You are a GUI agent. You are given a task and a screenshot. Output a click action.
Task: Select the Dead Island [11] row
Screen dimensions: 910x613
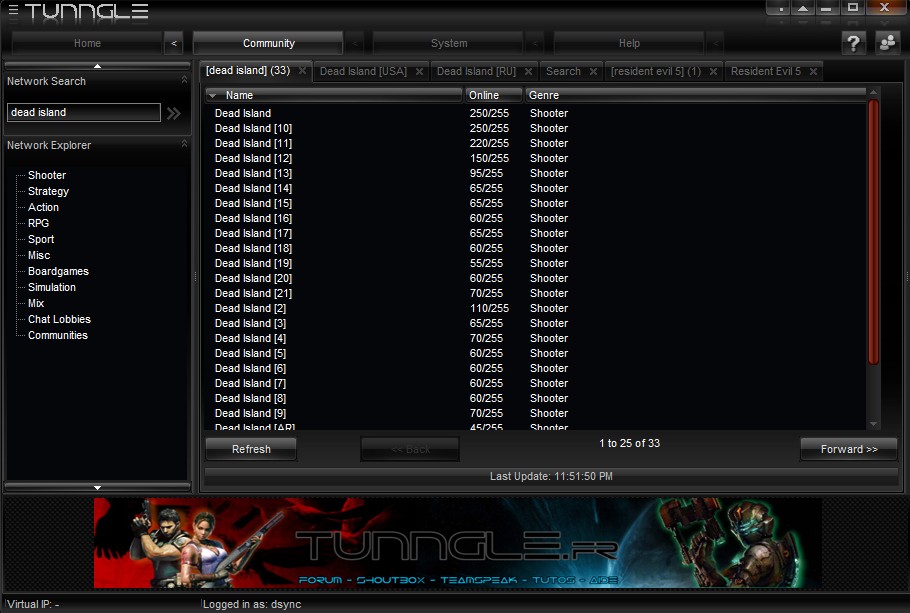point(535,143)
